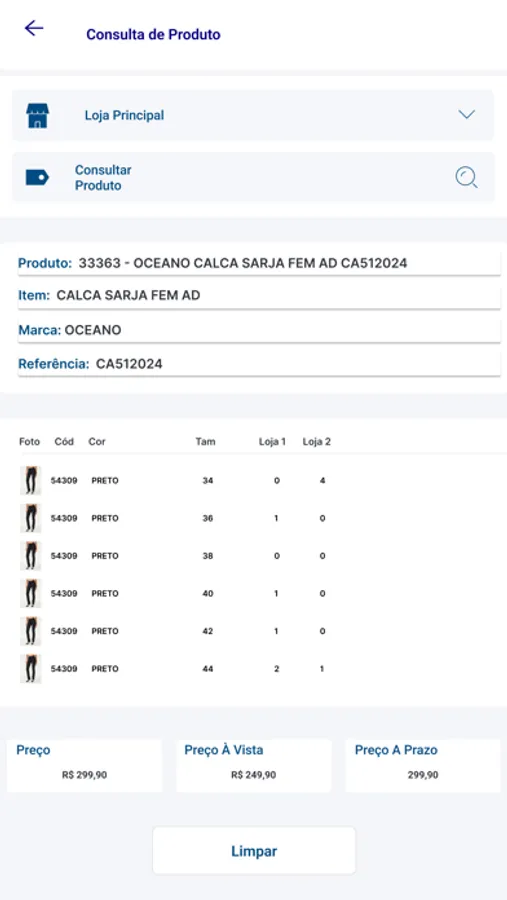Click size value 40 in the table
This screenshot has width=507, height=900.
[x=208, y=593]
